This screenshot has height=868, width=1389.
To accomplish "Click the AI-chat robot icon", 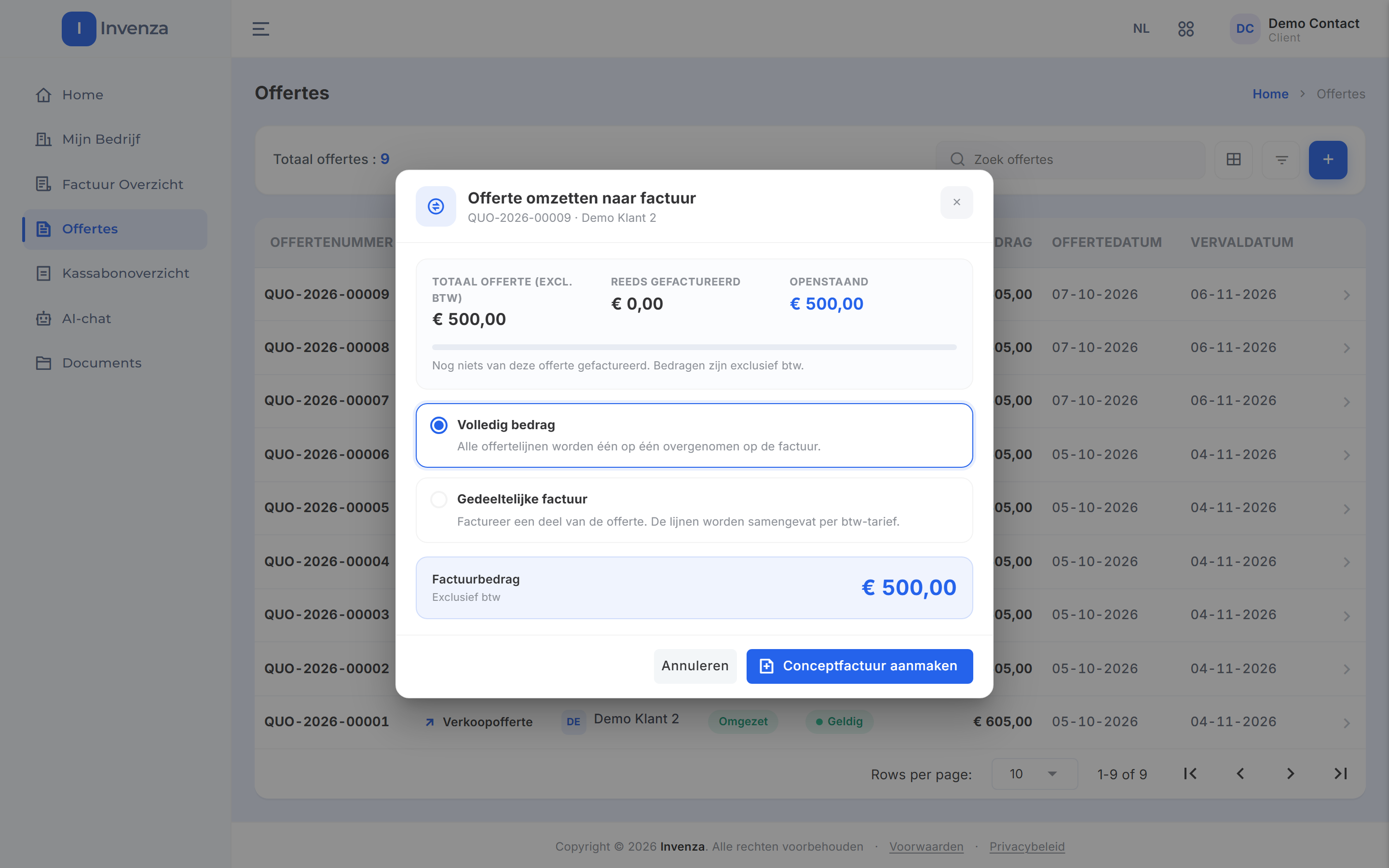I will (43, 319).
